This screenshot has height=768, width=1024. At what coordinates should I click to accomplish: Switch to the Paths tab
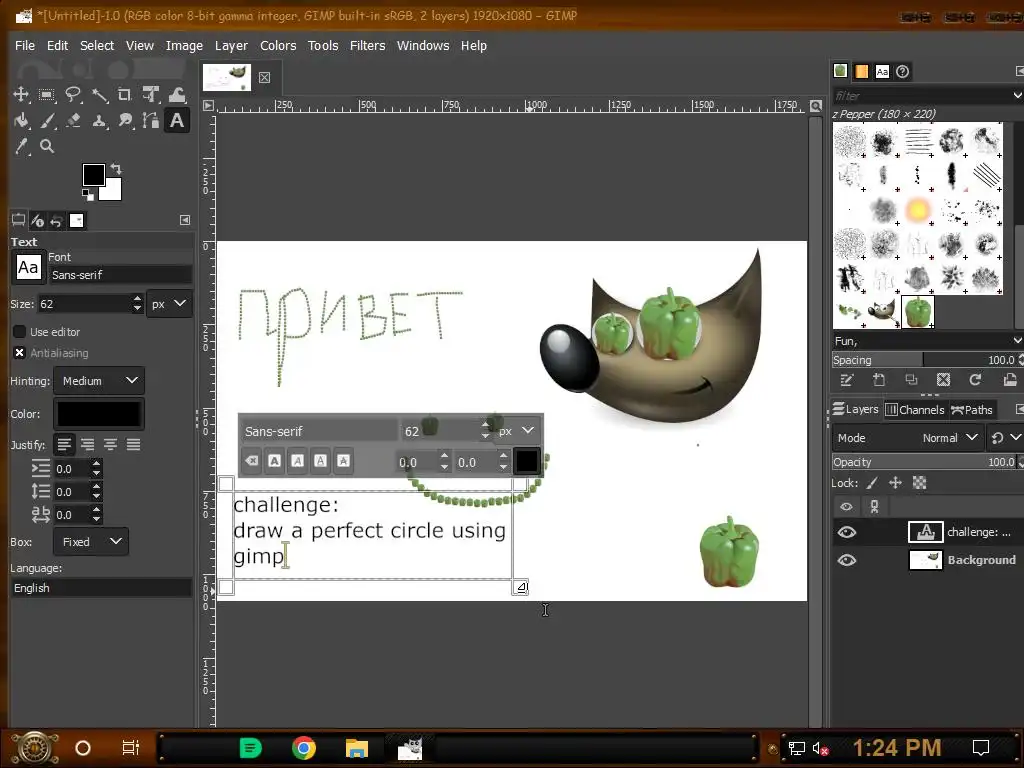coord(972,409)
